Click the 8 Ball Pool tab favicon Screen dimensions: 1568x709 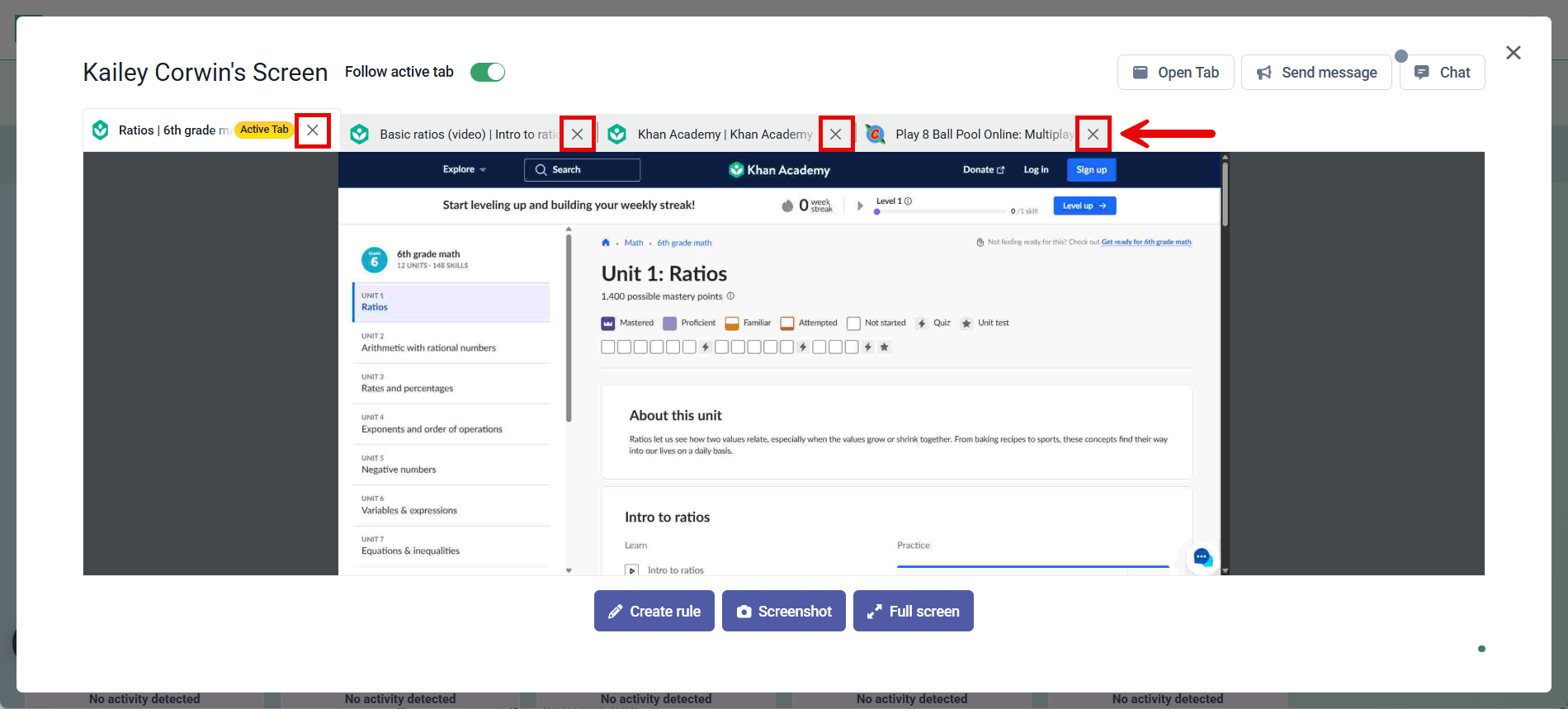tap(876, 134)
